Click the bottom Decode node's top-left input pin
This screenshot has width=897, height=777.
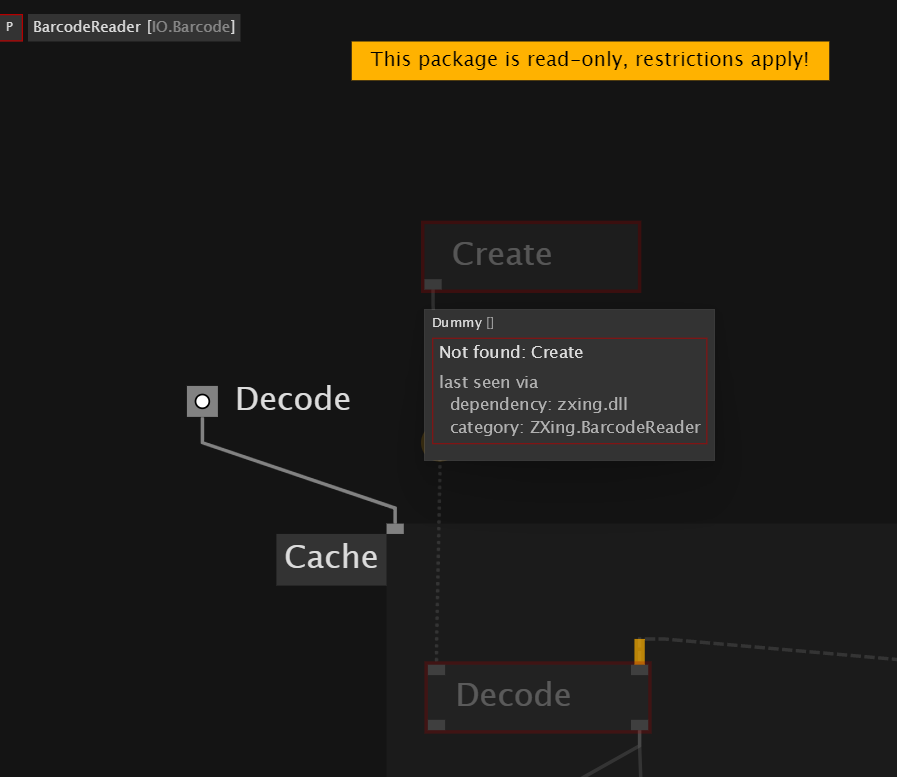click(436, 670)
